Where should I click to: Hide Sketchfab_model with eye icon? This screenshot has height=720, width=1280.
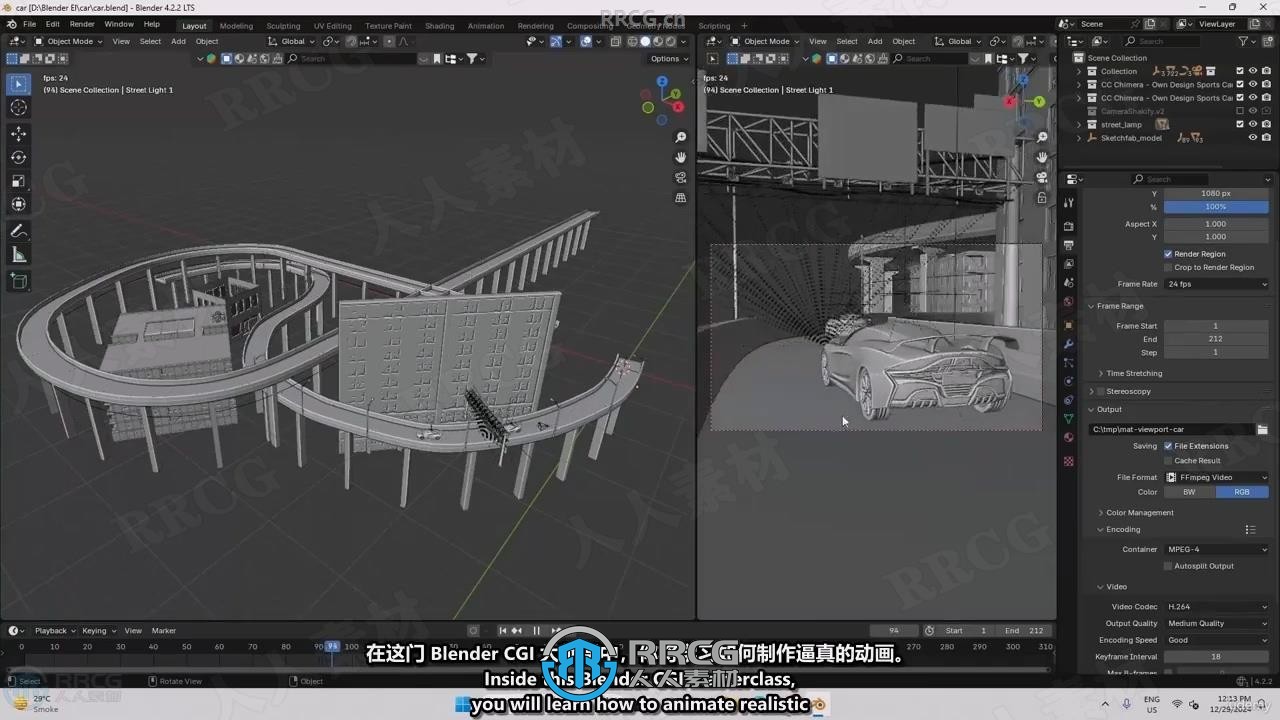(x=1252, y=138)
